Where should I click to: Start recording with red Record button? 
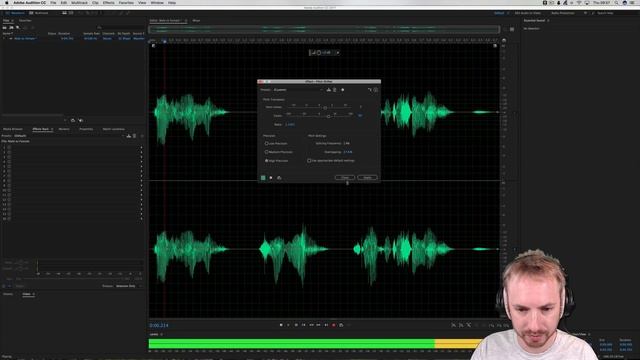pos(333,325)
